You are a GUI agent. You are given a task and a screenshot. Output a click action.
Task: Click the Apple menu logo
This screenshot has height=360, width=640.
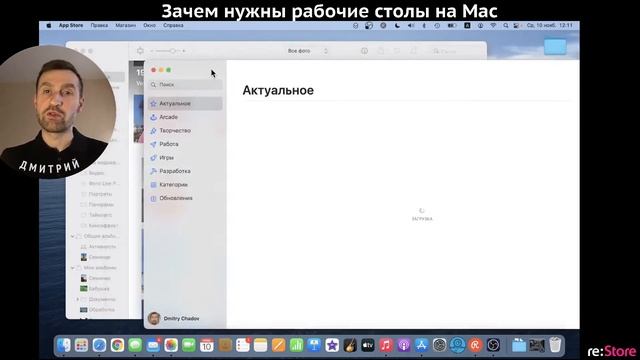coord(49,25)
